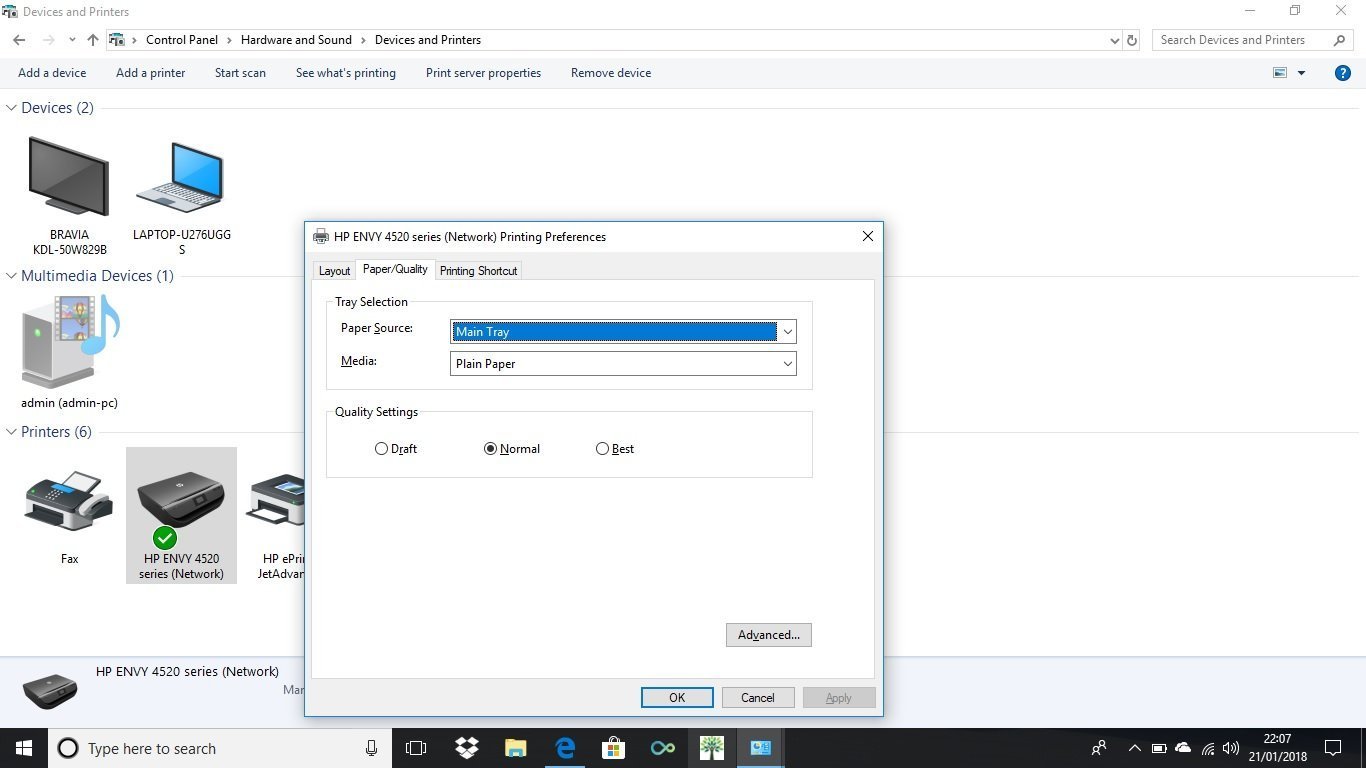Viewport: 1366px width, 768px height.
Task: Open the tree app taskbar icon
Action: 711,748
